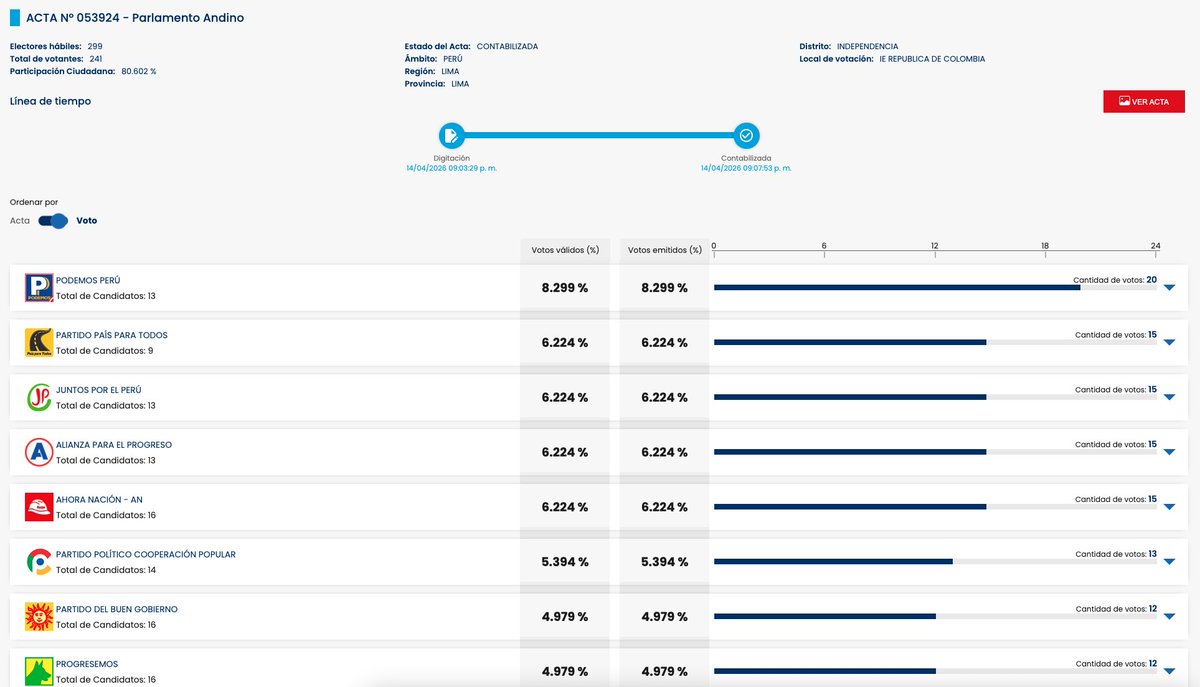Click the ALIANZA PARA EL PROGRESO name

click(114, 445)
